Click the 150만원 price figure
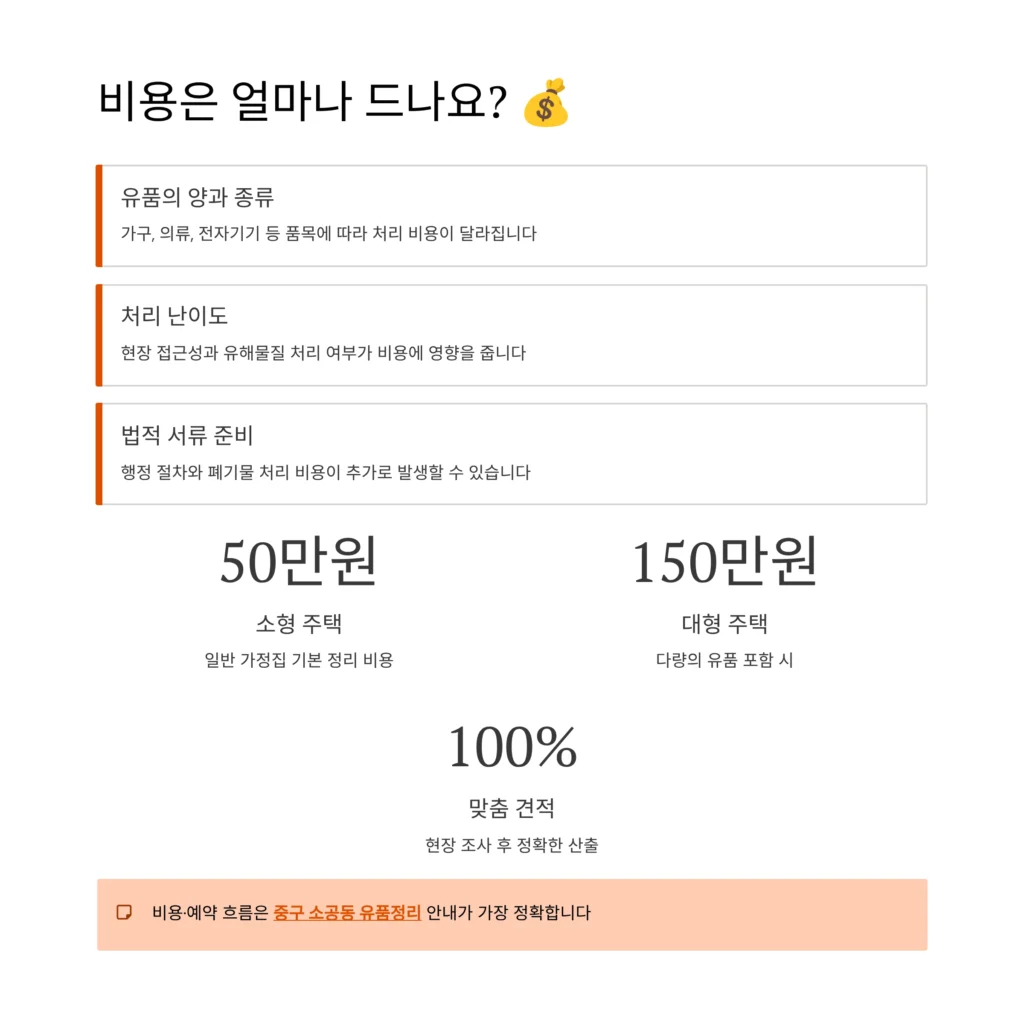Viewport: 1024px width, 1024px height. (724, 562)
